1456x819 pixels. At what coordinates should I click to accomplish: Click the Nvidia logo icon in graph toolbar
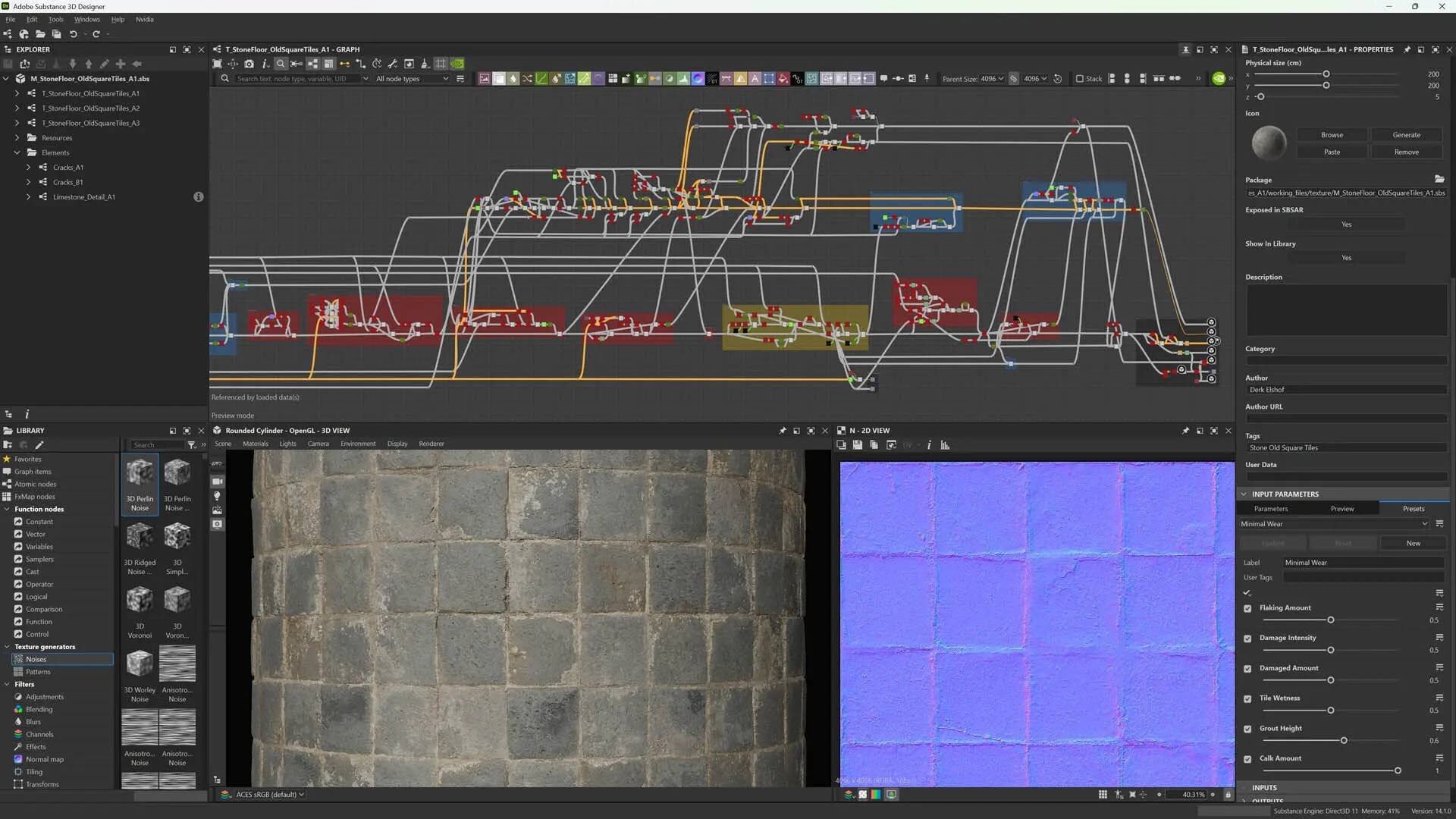point(457,64)
